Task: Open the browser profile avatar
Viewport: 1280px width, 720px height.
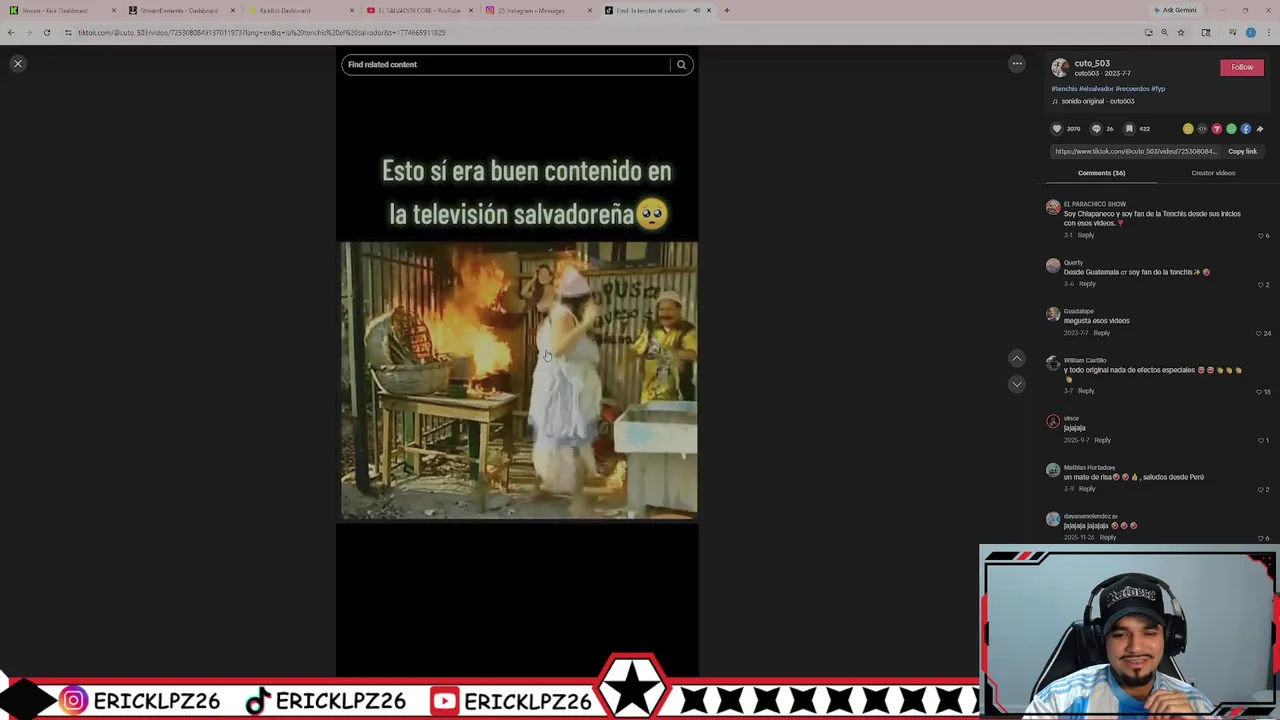Action: point(1250,33)
